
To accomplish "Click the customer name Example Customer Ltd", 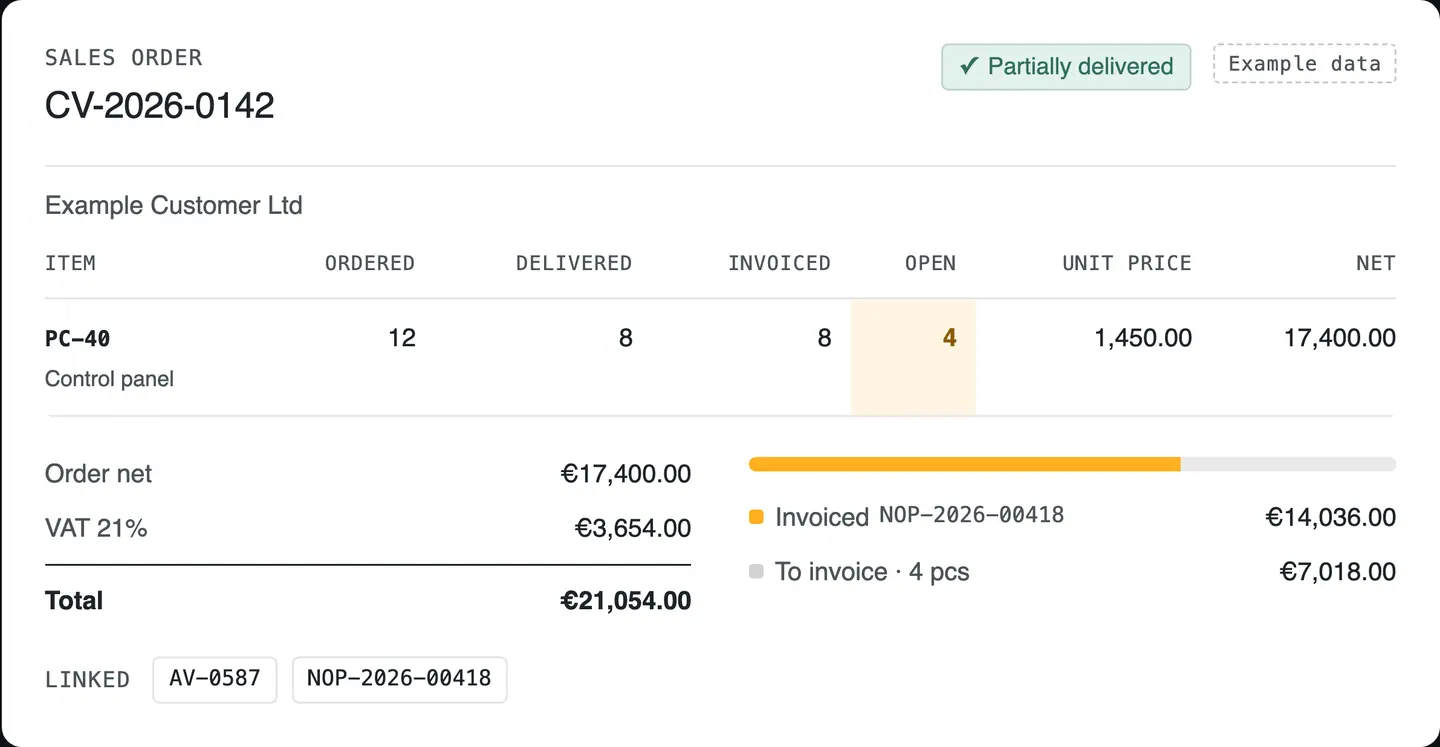I will (x=174, y=206).
